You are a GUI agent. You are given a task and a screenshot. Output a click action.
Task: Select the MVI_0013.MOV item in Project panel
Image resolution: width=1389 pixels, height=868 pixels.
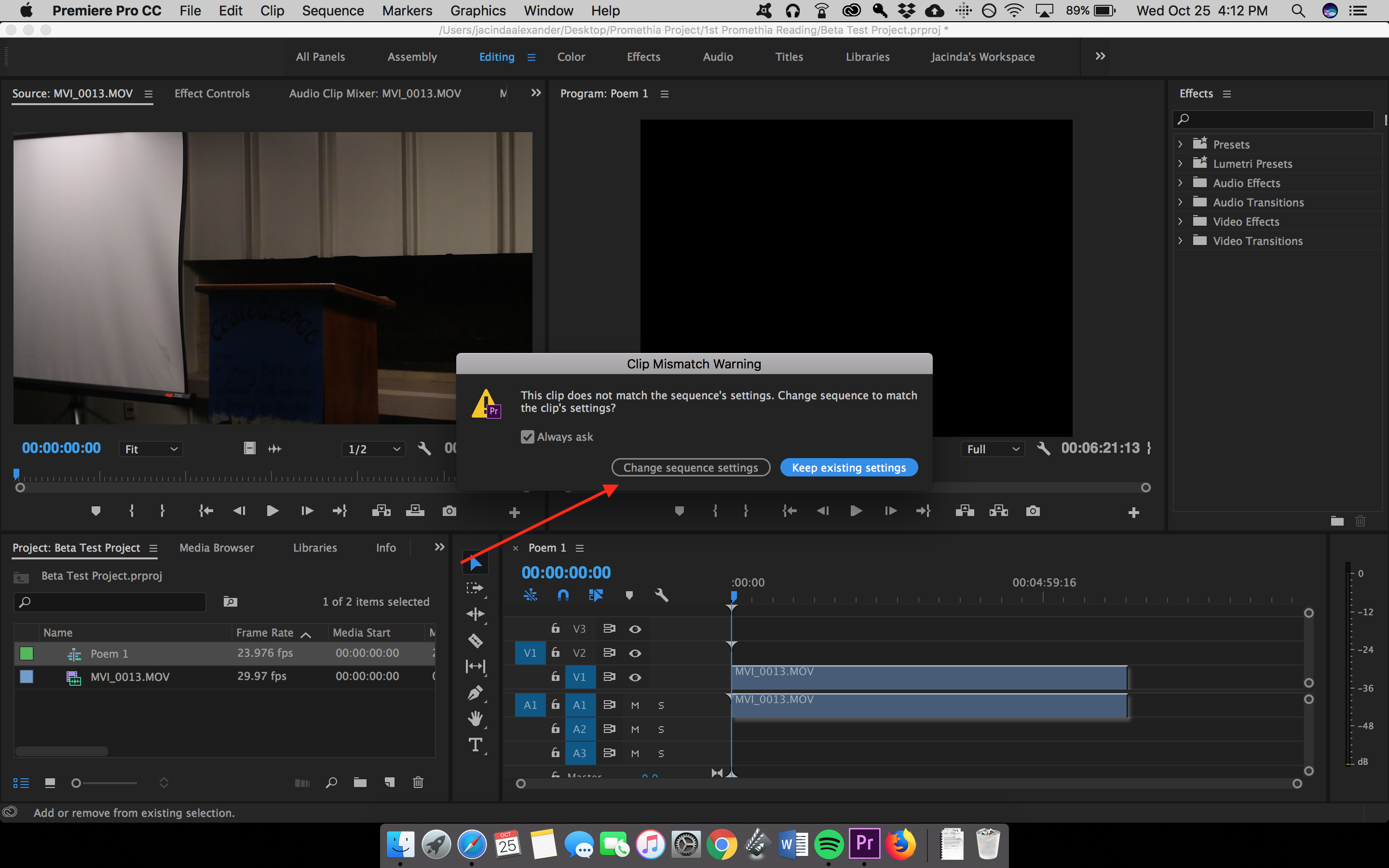click(130, 677)
